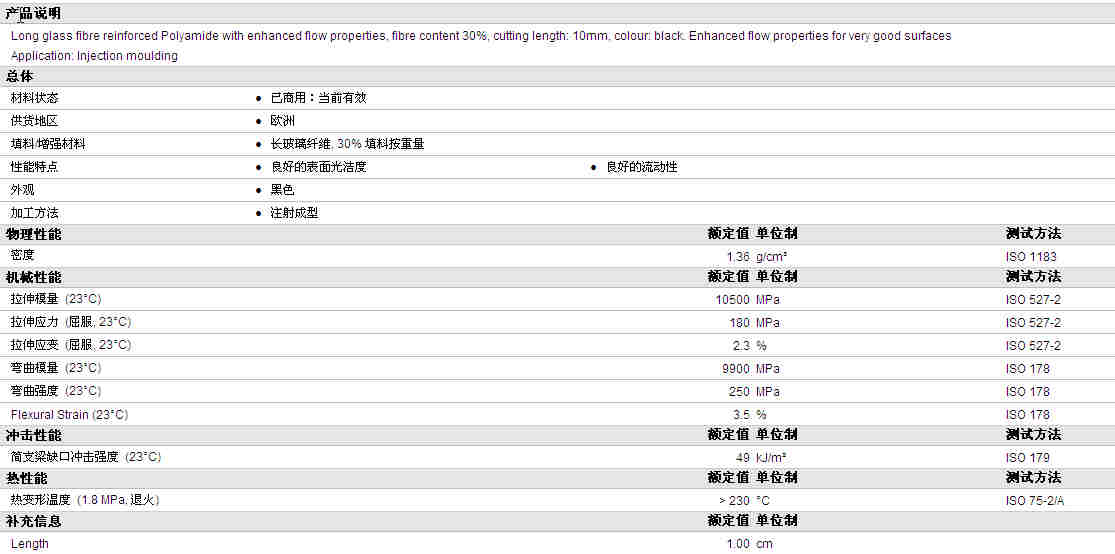The image size is (1115, 554).
Task: Click ISO 527-2 in the 拉伸模量 row
Action: click(1034, 300)
